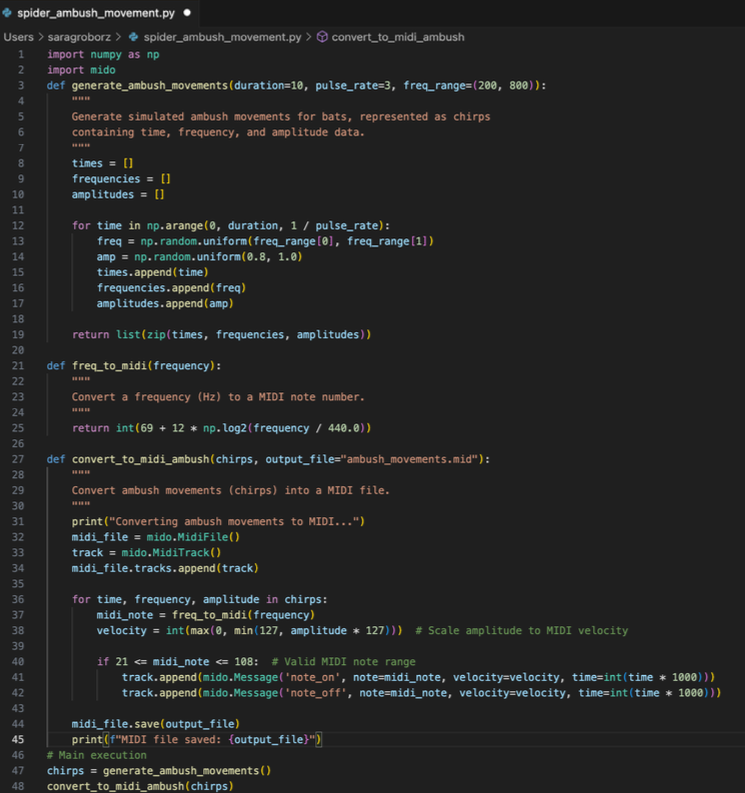Click the 'note_off' mido.Message line
745x793 pixels.
coord(421,693)
